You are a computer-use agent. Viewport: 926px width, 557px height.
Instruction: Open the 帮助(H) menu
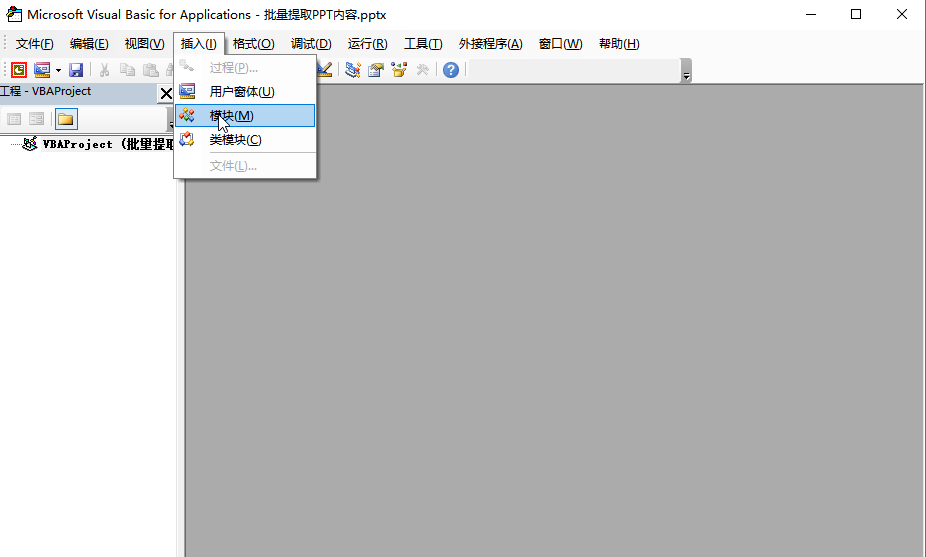click(619, 44)
